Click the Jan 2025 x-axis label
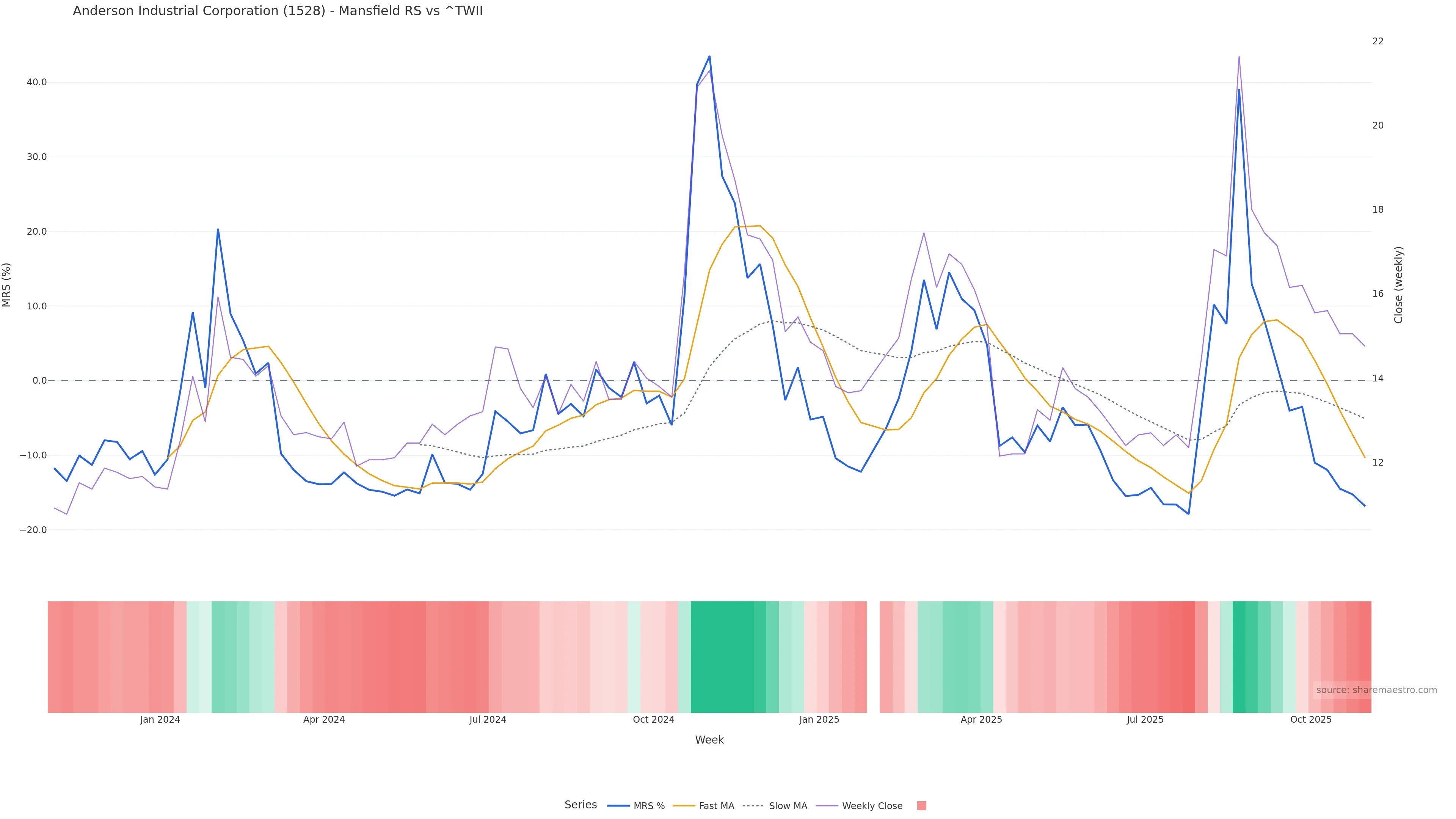Image resolution: width=1456 pixels, height=819 pixels. point(819,720)
